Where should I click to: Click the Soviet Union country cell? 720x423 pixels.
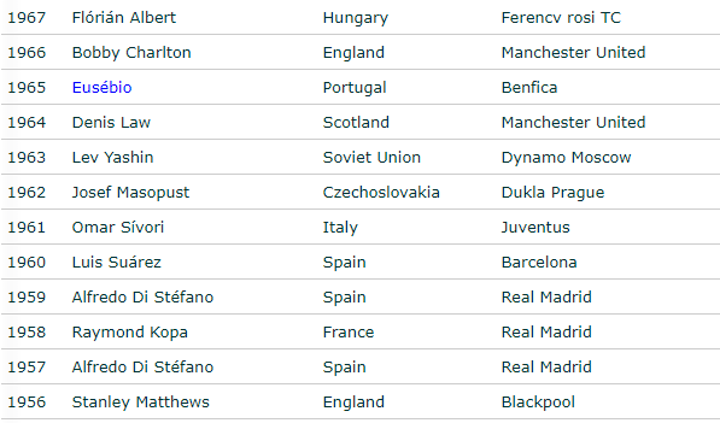(372, 158)
